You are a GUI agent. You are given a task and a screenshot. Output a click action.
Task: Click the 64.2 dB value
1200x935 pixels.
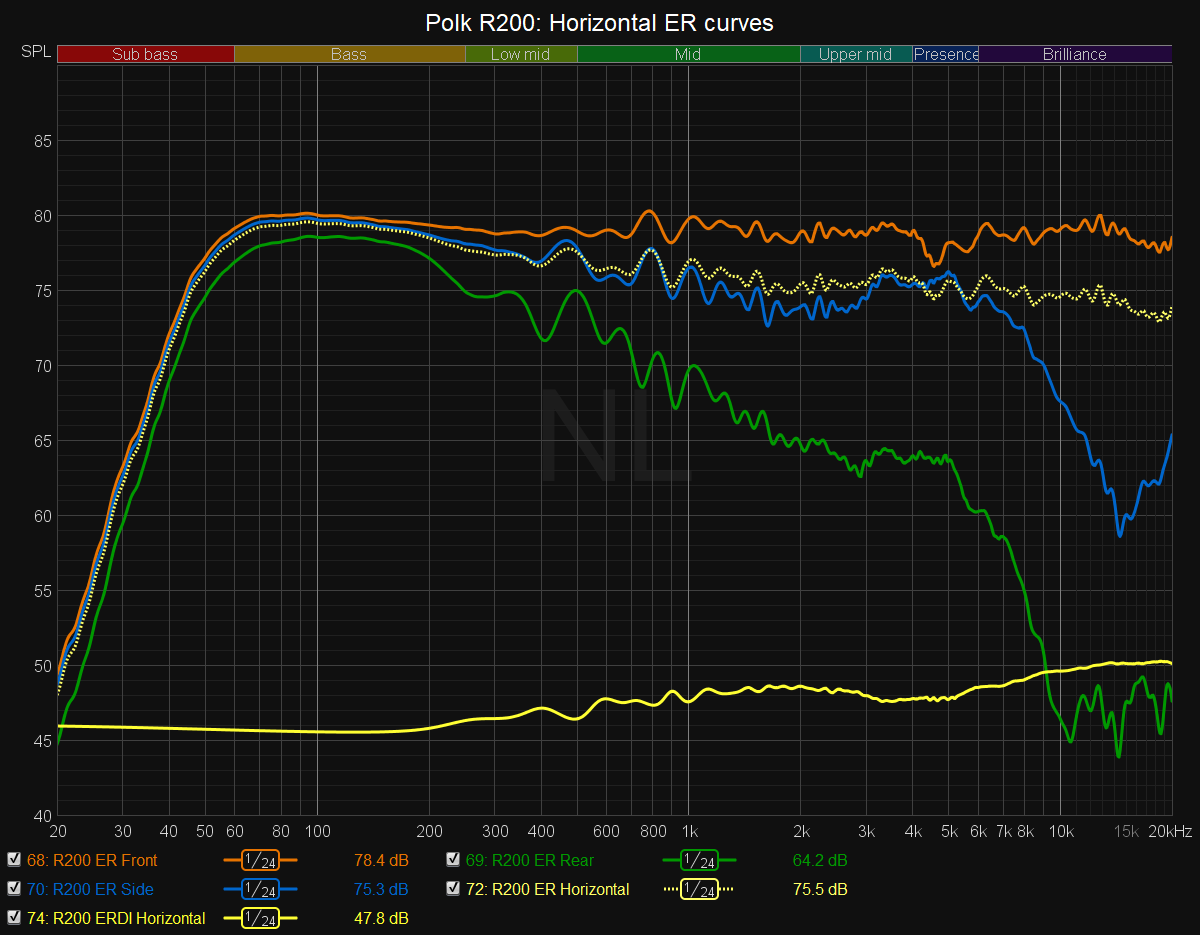pos(820,860)
